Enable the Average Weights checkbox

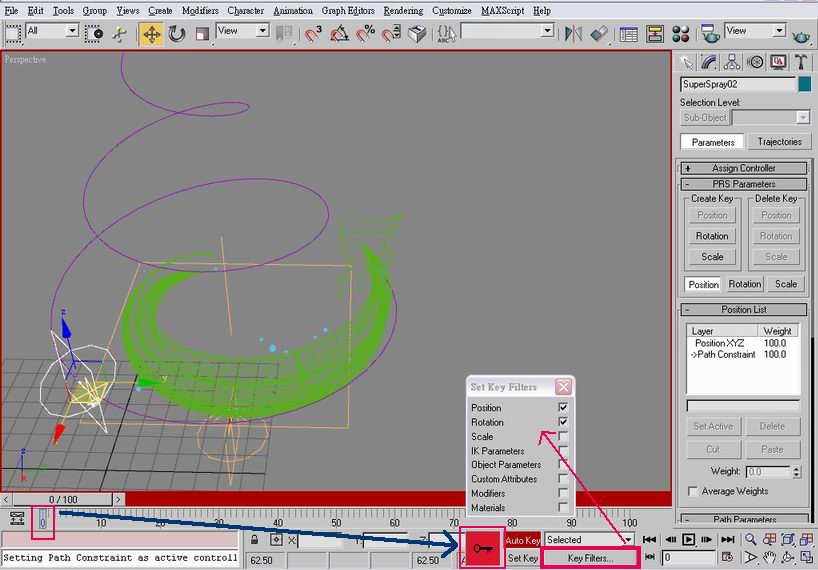tap(693, 491)
